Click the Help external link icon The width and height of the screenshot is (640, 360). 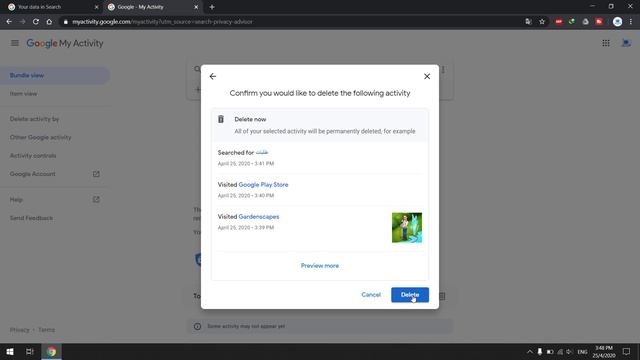click(x=96, y=200)
